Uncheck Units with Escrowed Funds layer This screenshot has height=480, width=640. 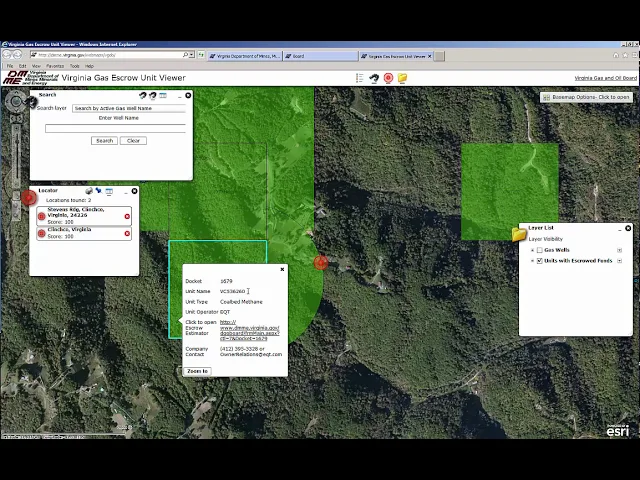point(540,260)
